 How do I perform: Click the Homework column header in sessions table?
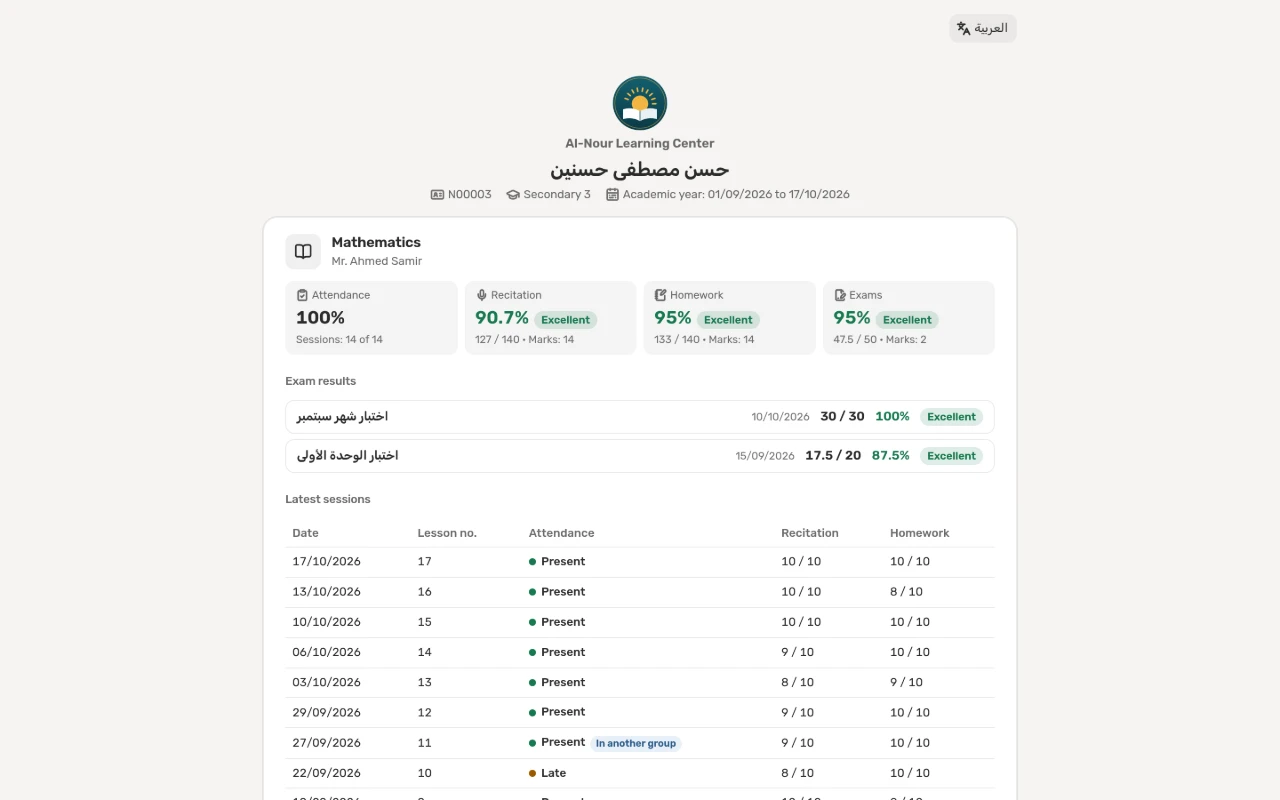click(920, 533)
